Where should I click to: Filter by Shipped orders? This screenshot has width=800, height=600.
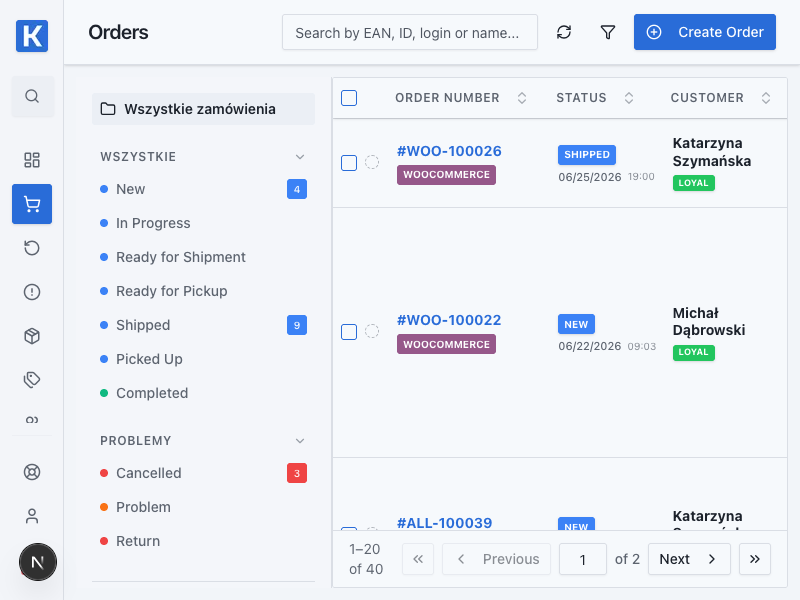pos(203,325)
